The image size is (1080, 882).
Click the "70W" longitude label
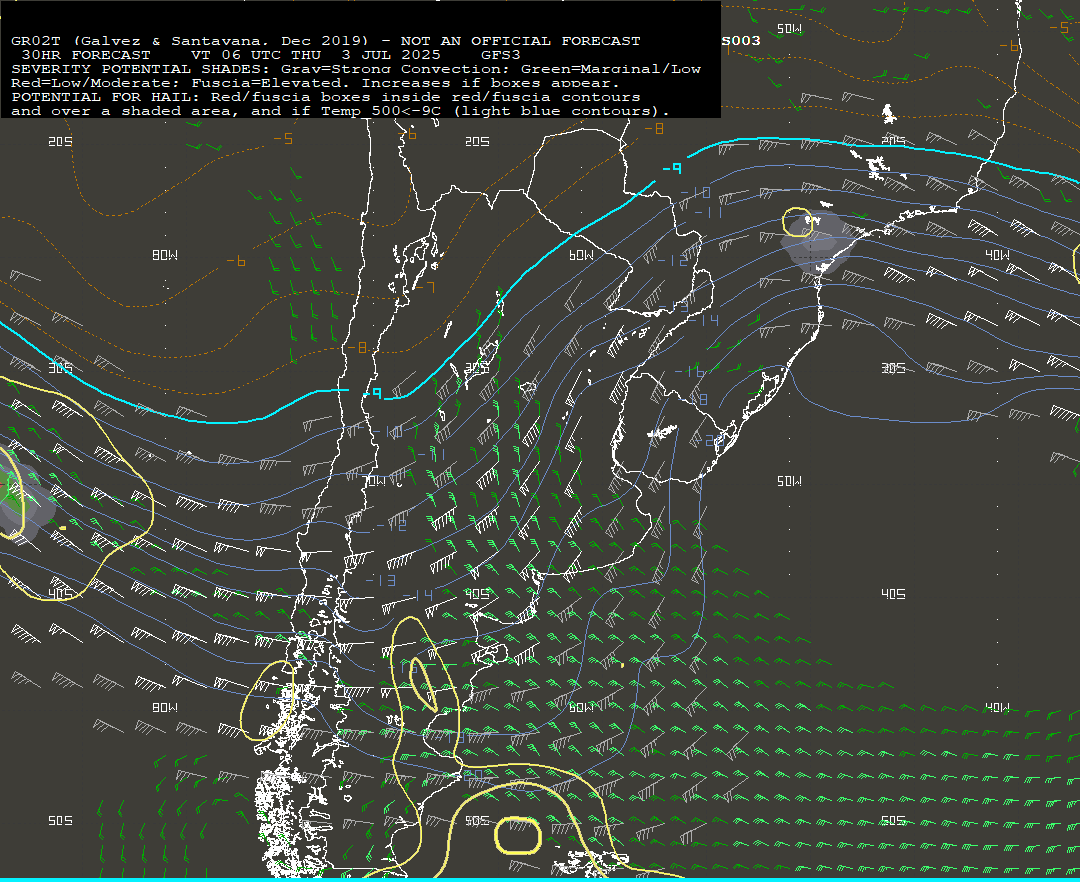click(375, 481)
